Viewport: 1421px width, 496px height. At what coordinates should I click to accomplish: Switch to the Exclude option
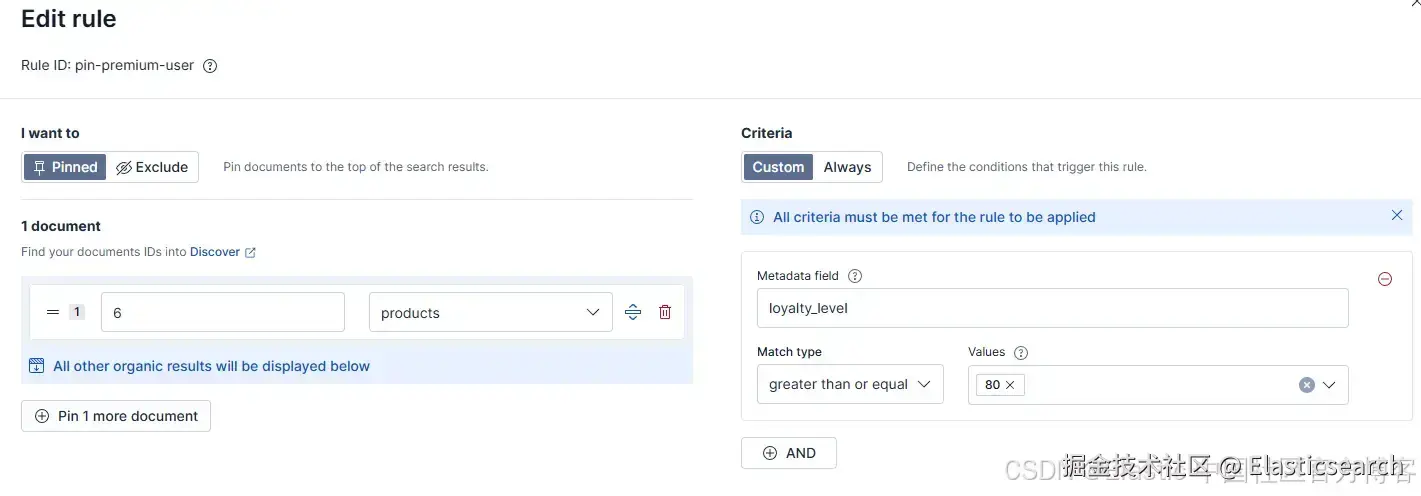pyautogui.click(x=153, y=167)
